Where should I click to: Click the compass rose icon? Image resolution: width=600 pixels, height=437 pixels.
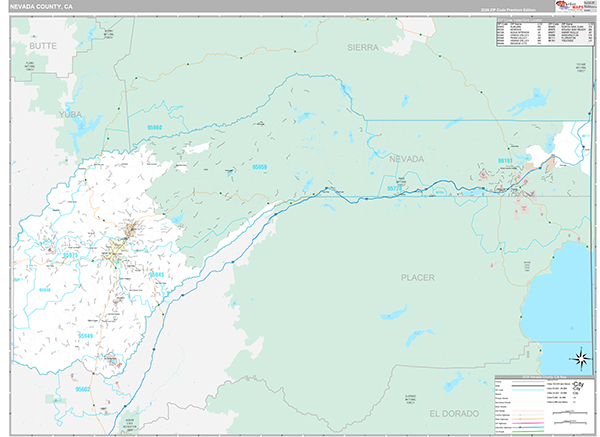pyautogui.click(x=582, y=359)
